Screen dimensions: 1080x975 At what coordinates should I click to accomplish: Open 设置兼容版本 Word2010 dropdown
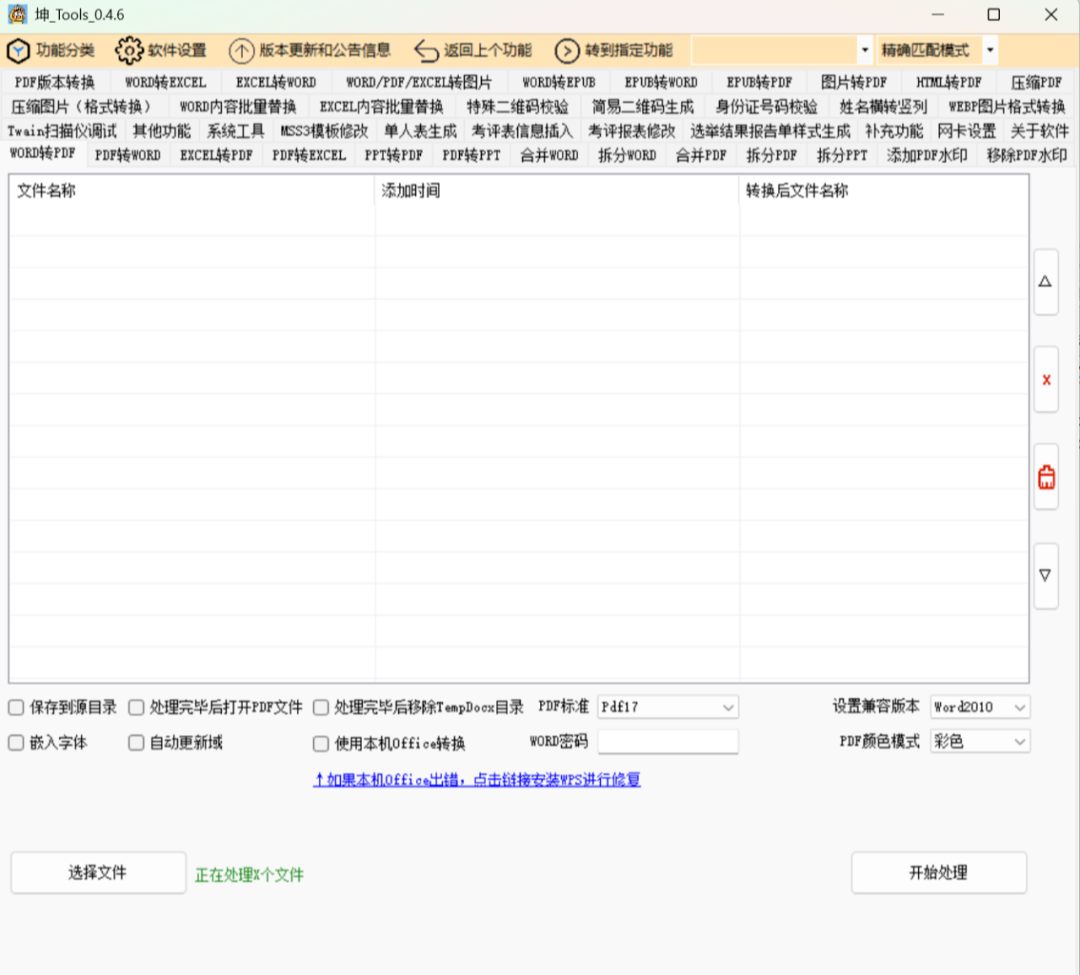click(979, 707)
